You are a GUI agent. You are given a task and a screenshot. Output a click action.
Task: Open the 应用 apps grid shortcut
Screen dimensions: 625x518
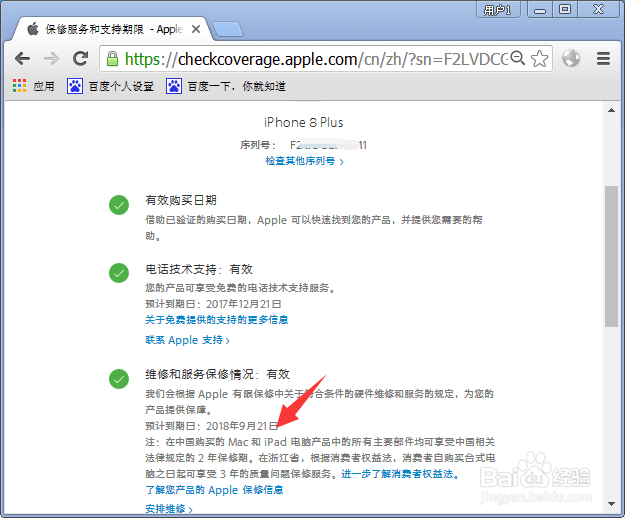coord(33,86)
